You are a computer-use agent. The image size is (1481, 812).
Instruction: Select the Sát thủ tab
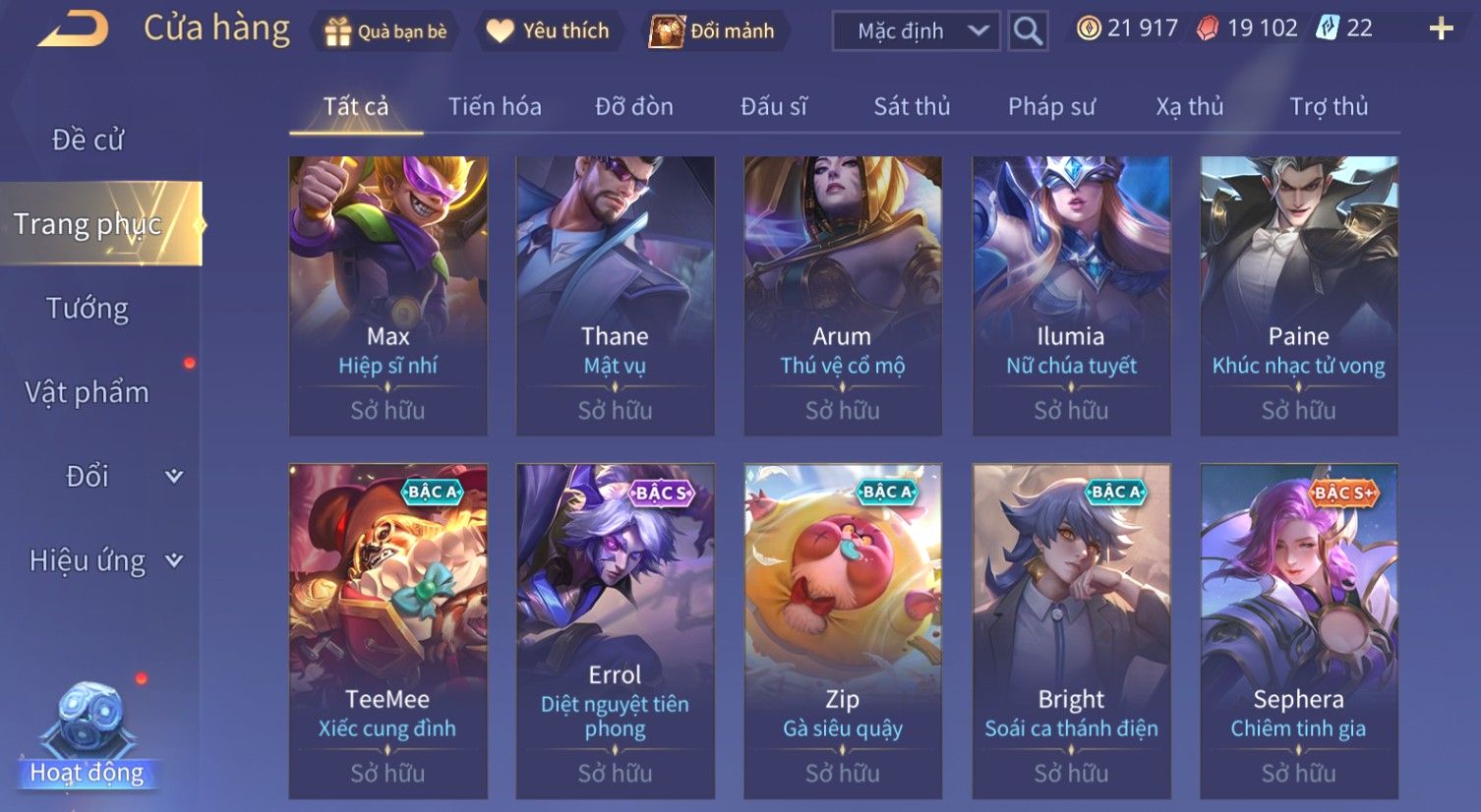click(912, 106)
